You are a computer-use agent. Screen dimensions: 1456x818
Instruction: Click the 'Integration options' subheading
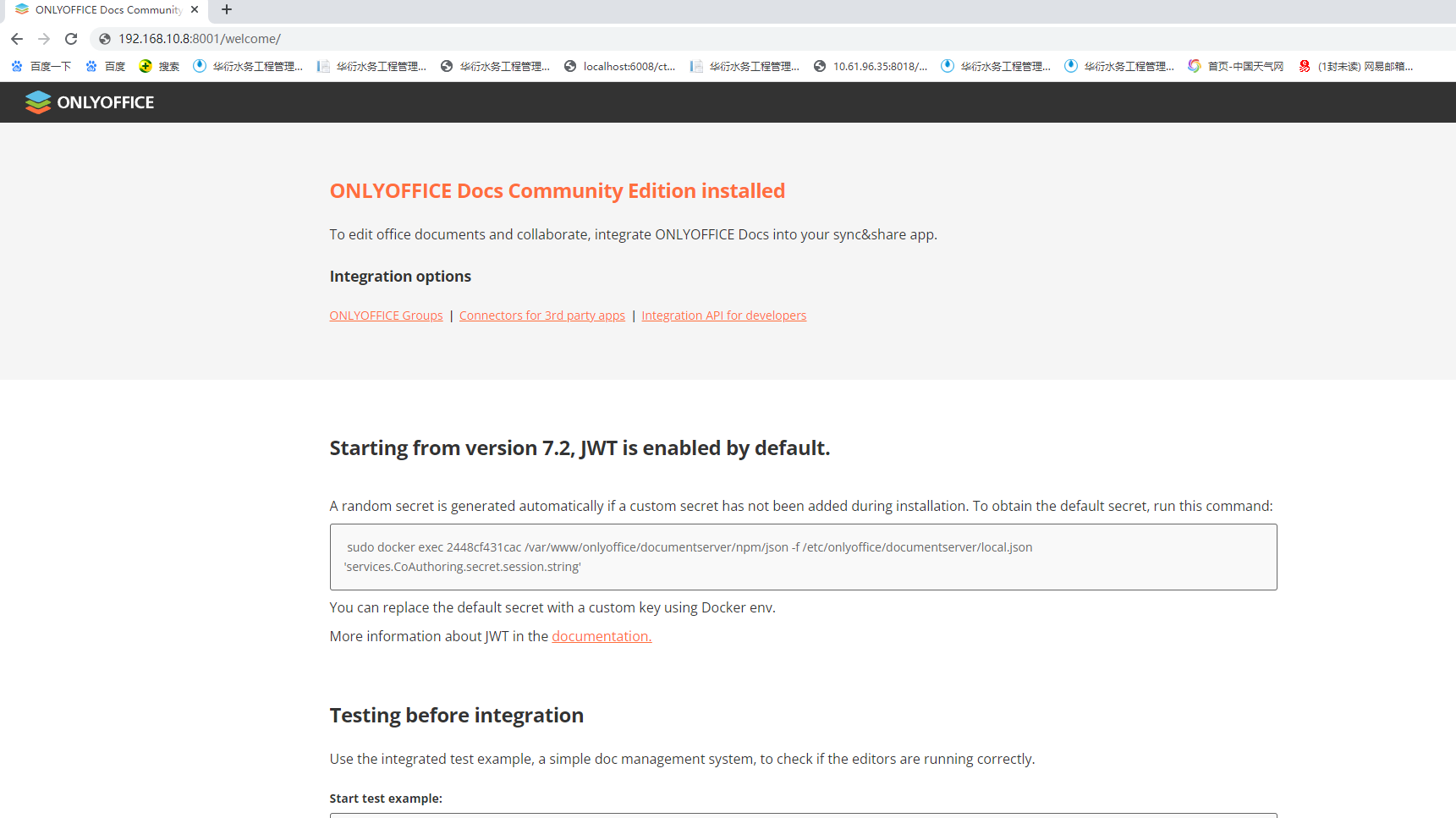tap(400, 277)
